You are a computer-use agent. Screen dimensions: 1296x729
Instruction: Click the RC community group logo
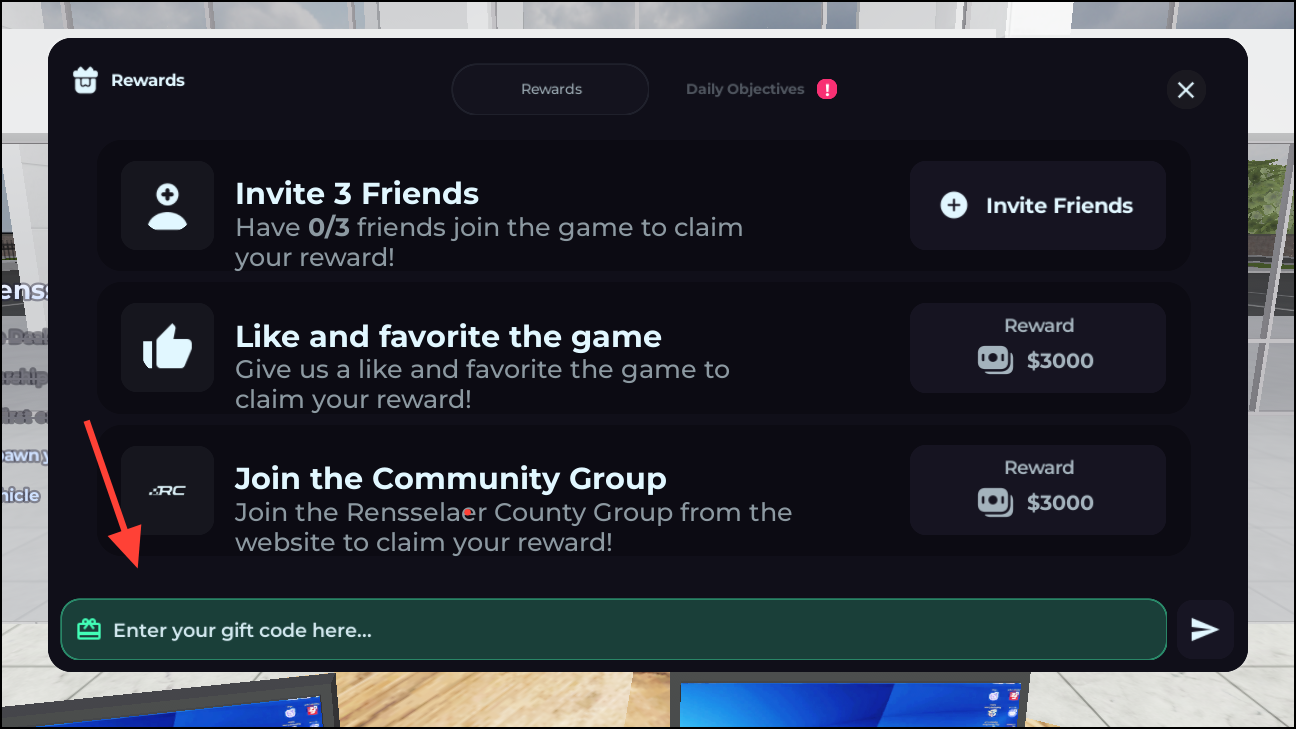(167, 490)
